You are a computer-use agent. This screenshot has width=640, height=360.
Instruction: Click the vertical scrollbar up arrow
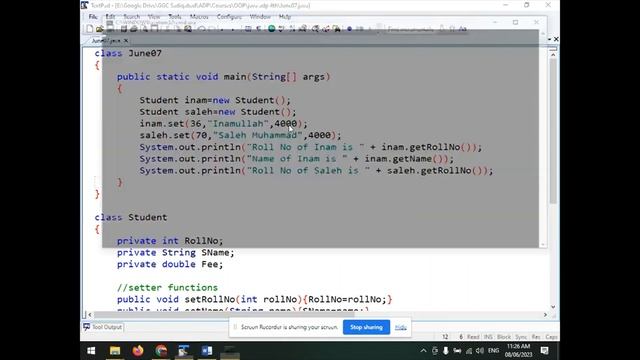click(553, 54)
